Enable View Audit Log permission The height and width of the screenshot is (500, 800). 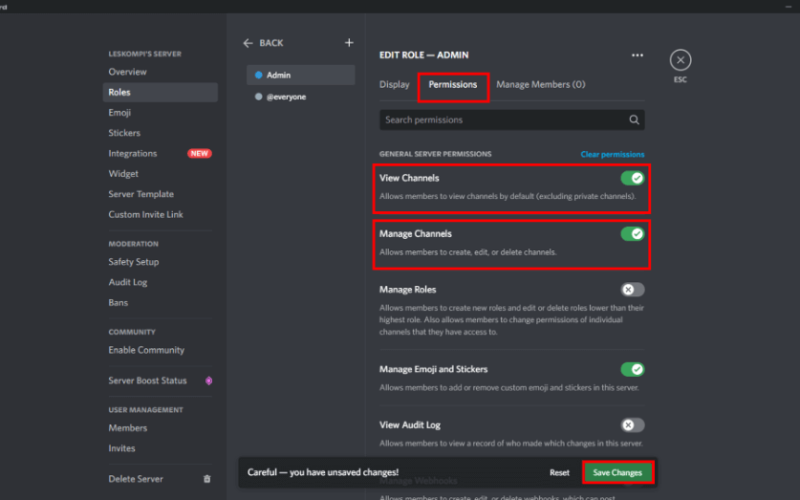[x=632, y=425]
